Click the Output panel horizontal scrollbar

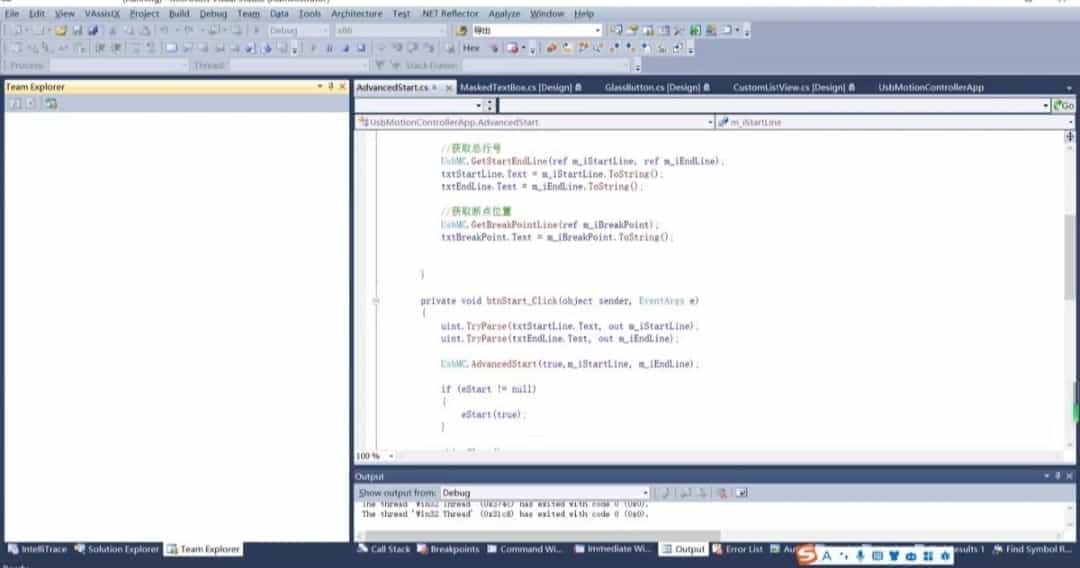point(540,535)
